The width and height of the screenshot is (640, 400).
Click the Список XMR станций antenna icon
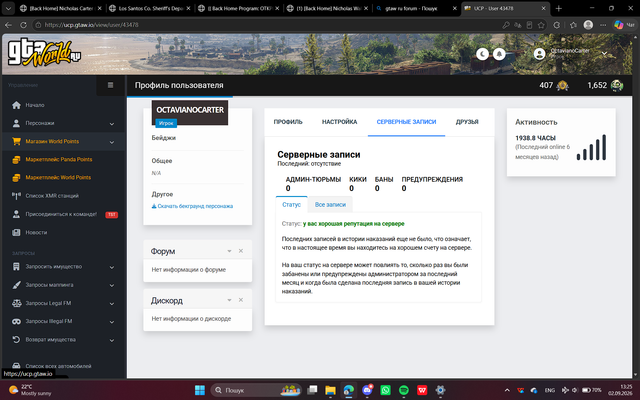(16, 196)
